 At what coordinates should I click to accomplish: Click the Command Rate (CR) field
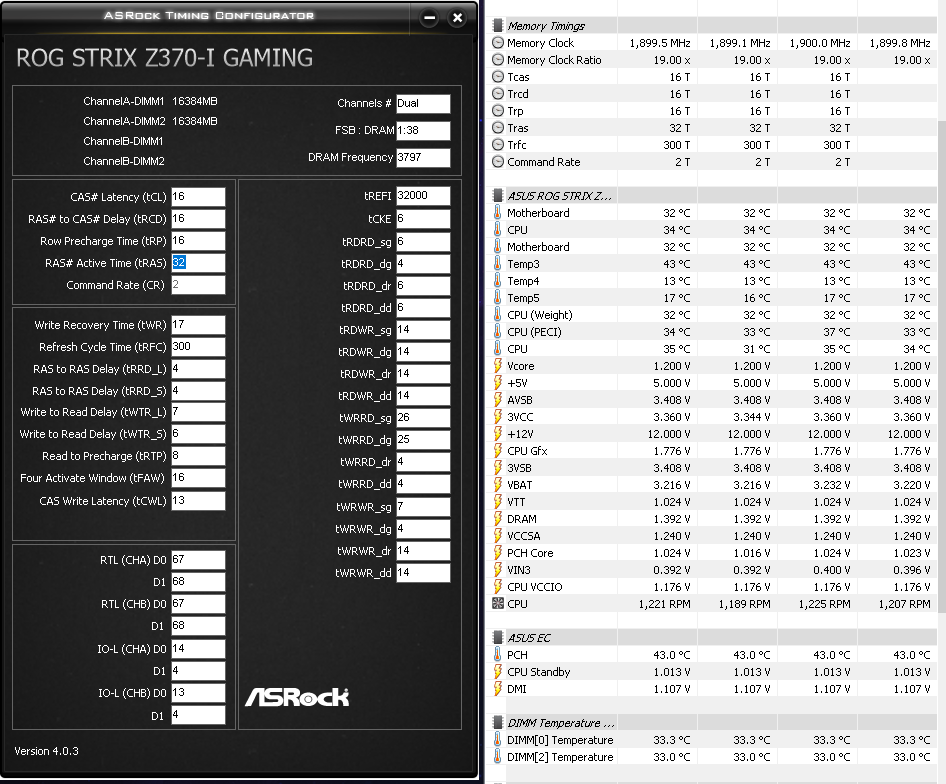coord(198,285)
